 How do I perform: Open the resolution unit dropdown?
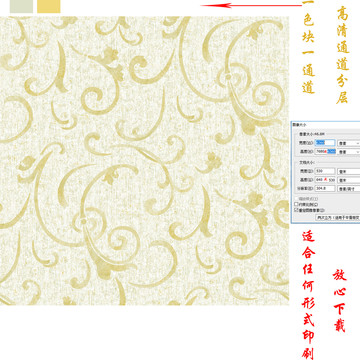pyautogui.click(x=349, y=188)
